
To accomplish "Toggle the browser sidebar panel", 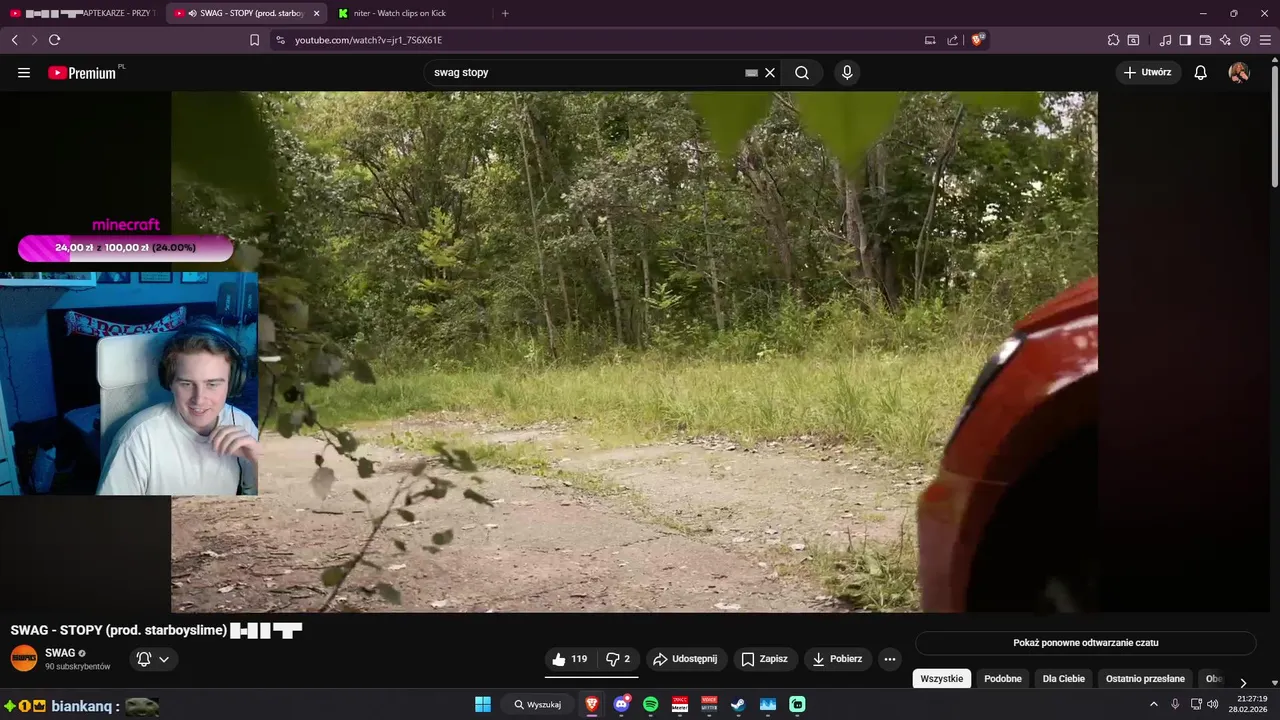I will pos(1185,40).
